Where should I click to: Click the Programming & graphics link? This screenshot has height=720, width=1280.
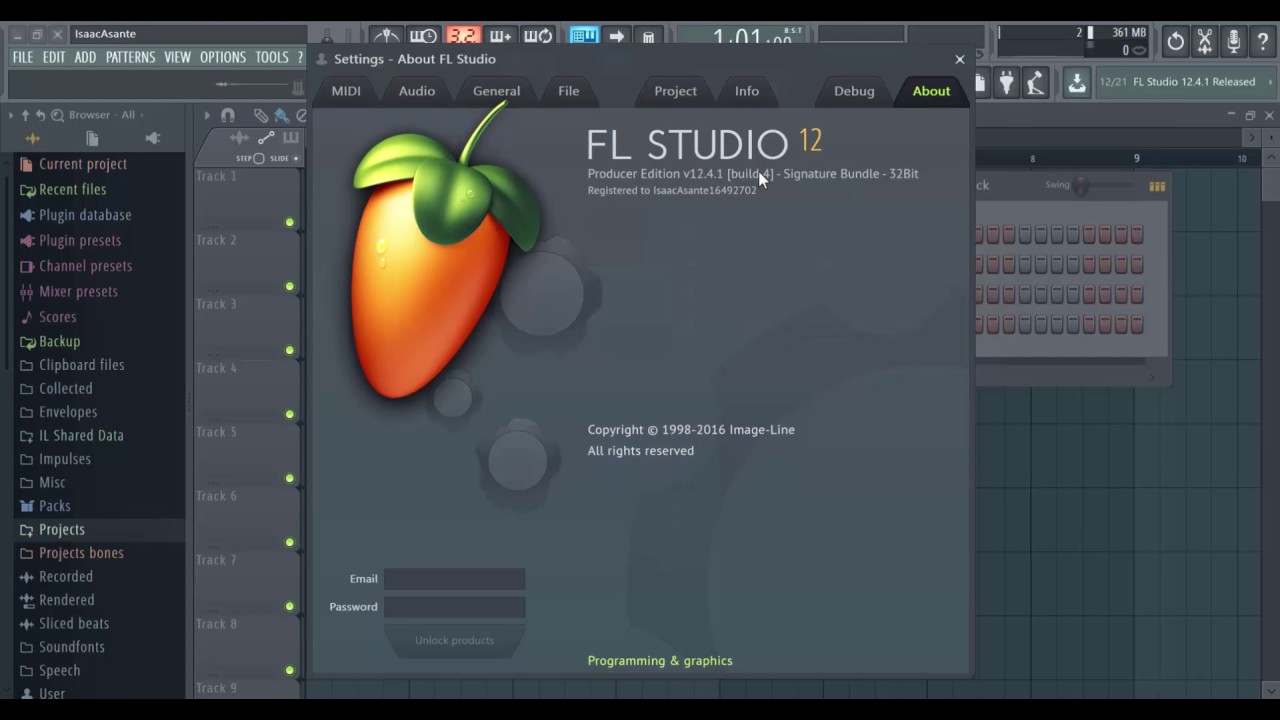tap(660, 661)
